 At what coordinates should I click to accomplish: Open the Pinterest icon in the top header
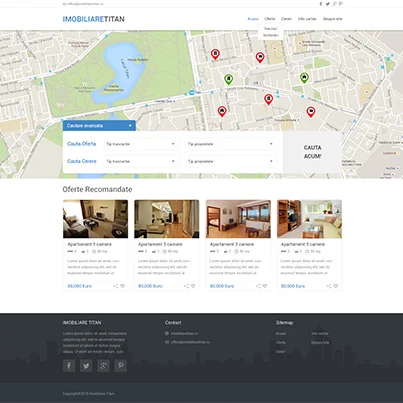[x=341, y=4]
